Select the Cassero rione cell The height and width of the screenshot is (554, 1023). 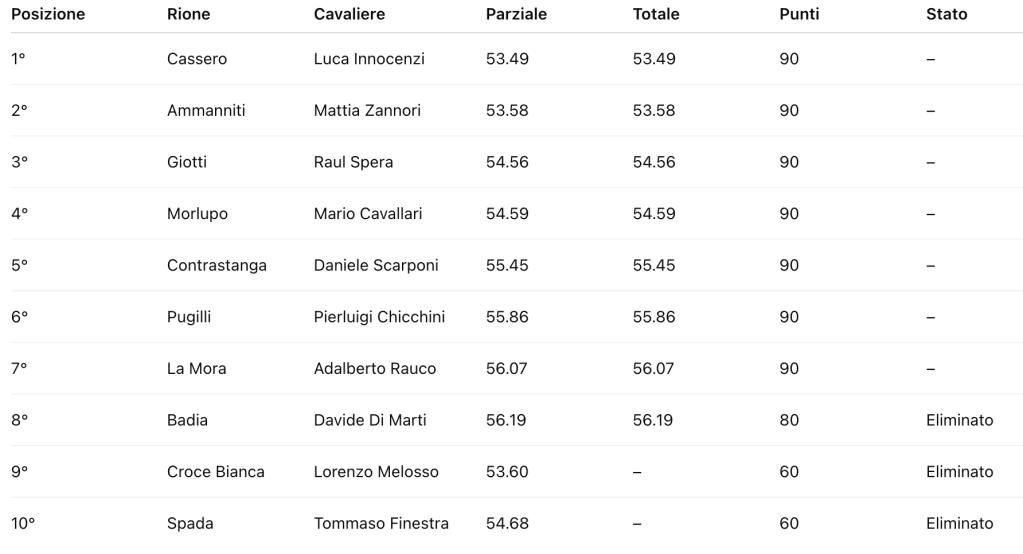click(197, 59)
